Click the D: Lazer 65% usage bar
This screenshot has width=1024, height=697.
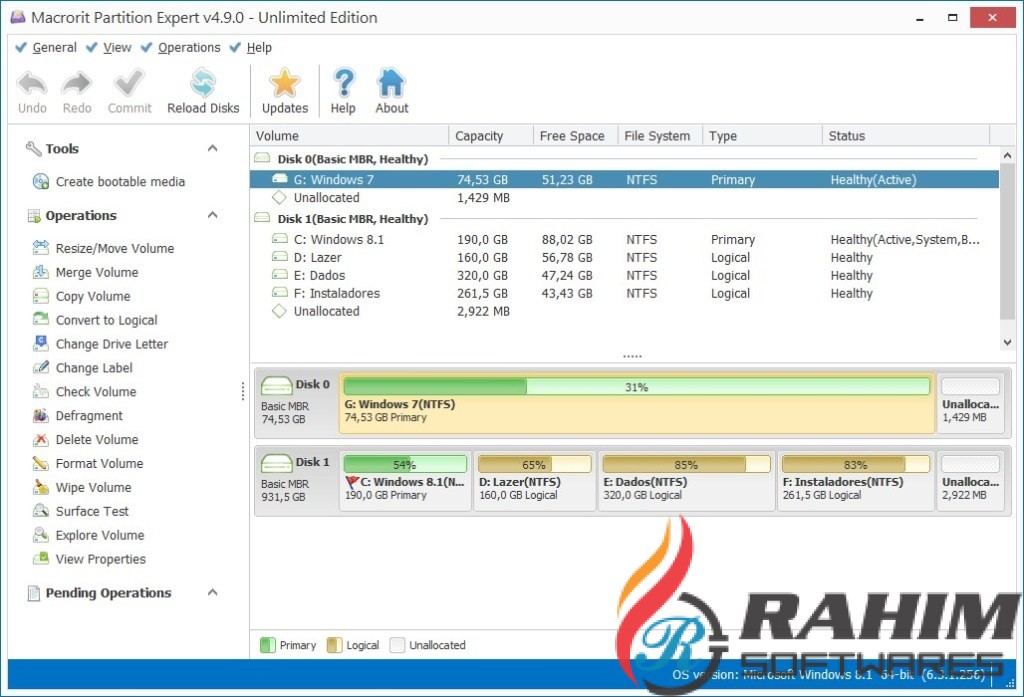click(534, 464)
